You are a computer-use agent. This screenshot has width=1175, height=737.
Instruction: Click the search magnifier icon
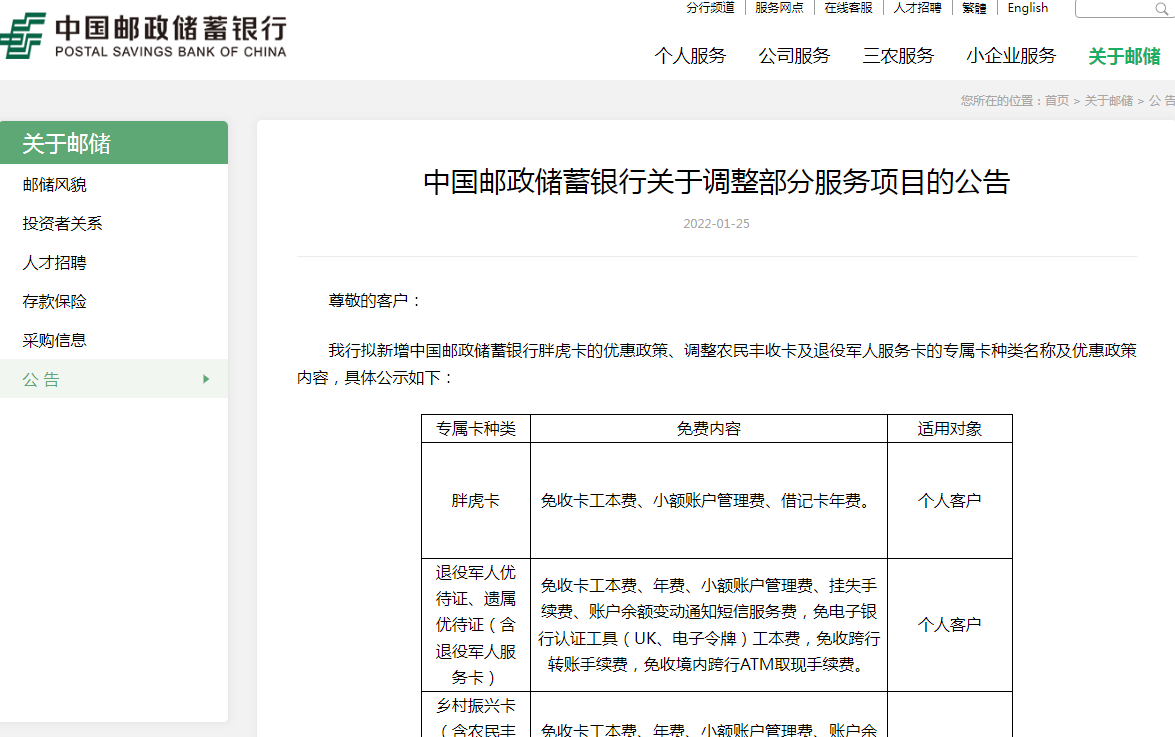pyautogui.click(x=1162, y=9)
